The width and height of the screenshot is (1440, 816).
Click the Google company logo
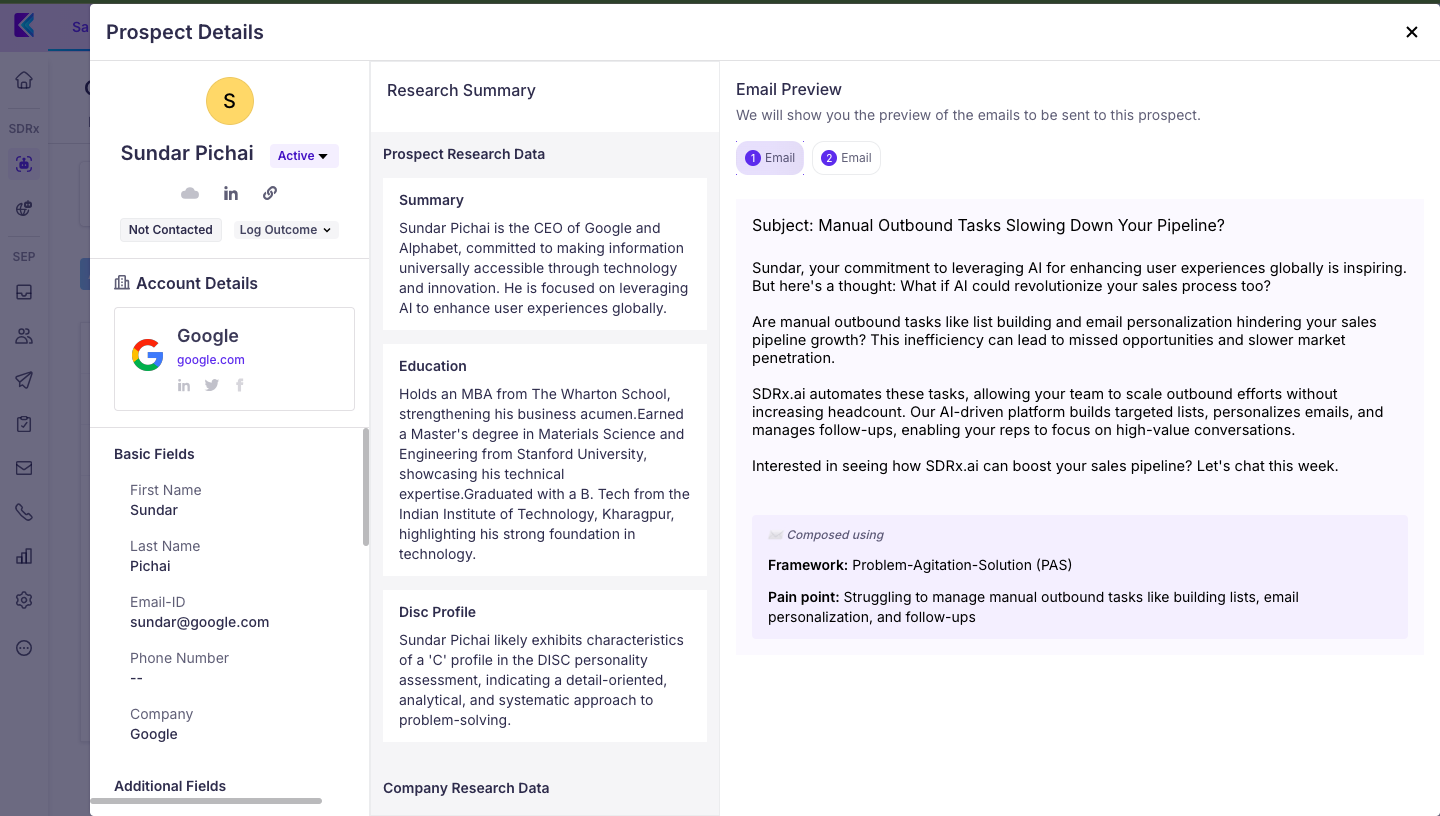click(x=148, y=355)
